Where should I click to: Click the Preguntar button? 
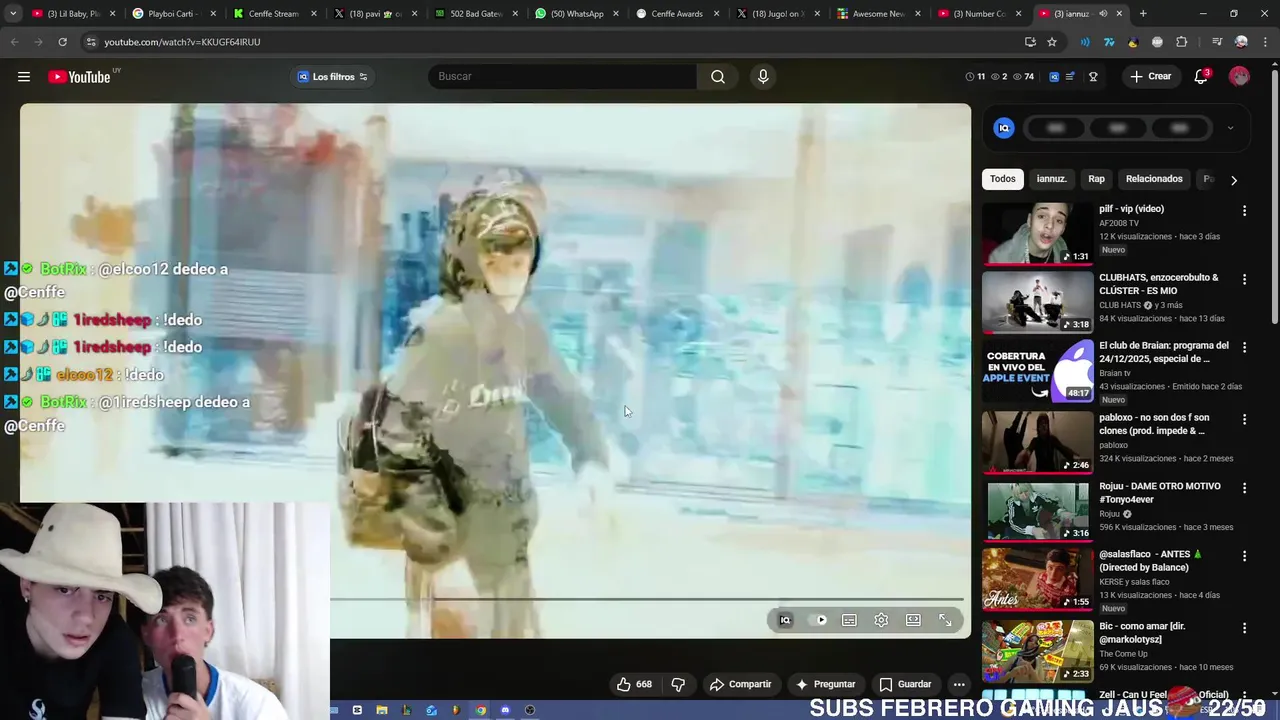click(825, 684)
